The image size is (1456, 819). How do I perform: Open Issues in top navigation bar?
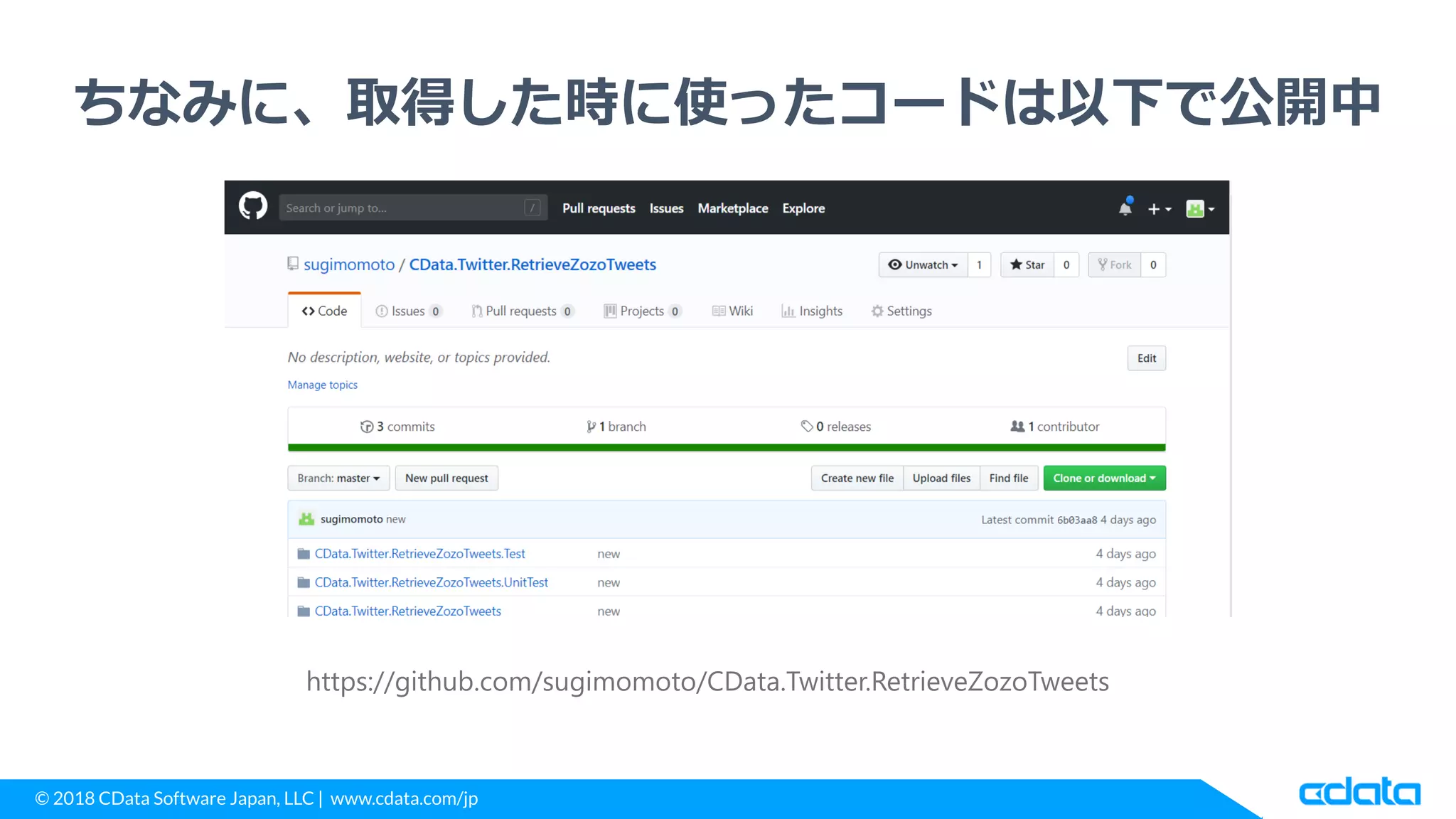tap(666, 208)
